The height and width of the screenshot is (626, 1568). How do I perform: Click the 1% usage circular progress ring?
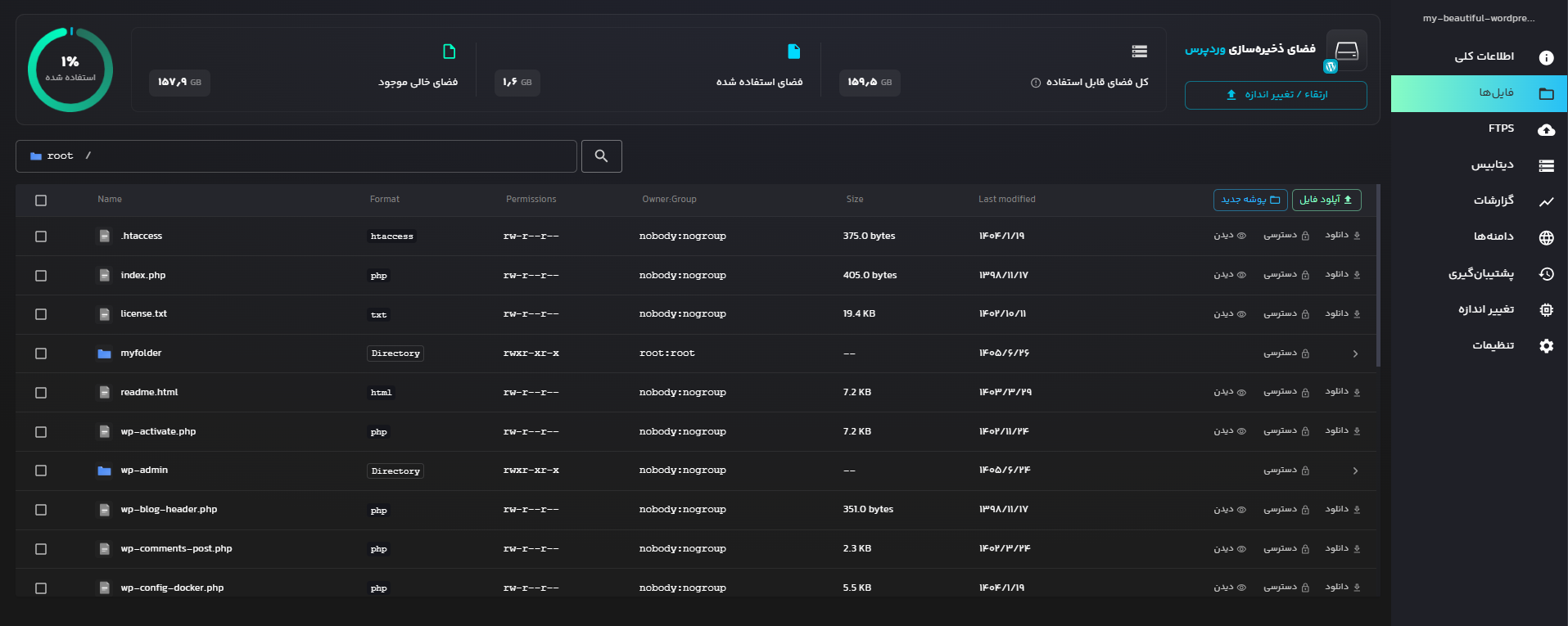click(x=70, y=70)
